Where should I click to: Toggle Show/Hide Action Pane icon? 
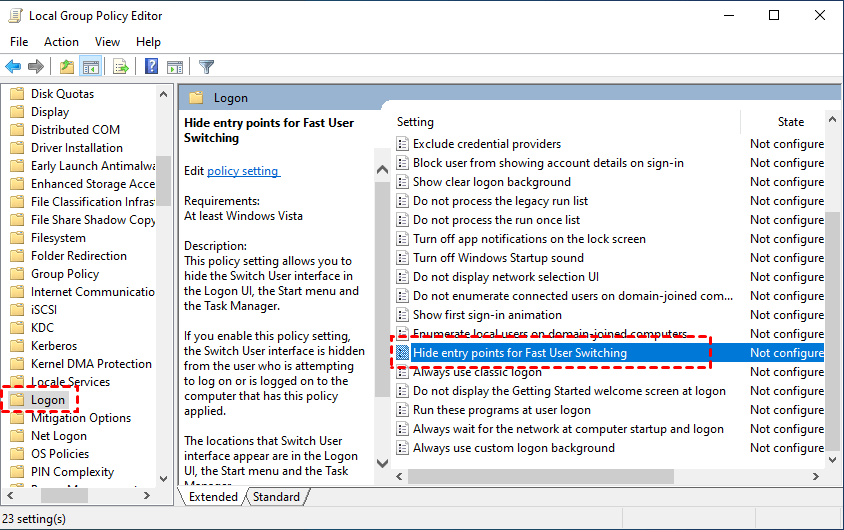[x=175, y=67]
